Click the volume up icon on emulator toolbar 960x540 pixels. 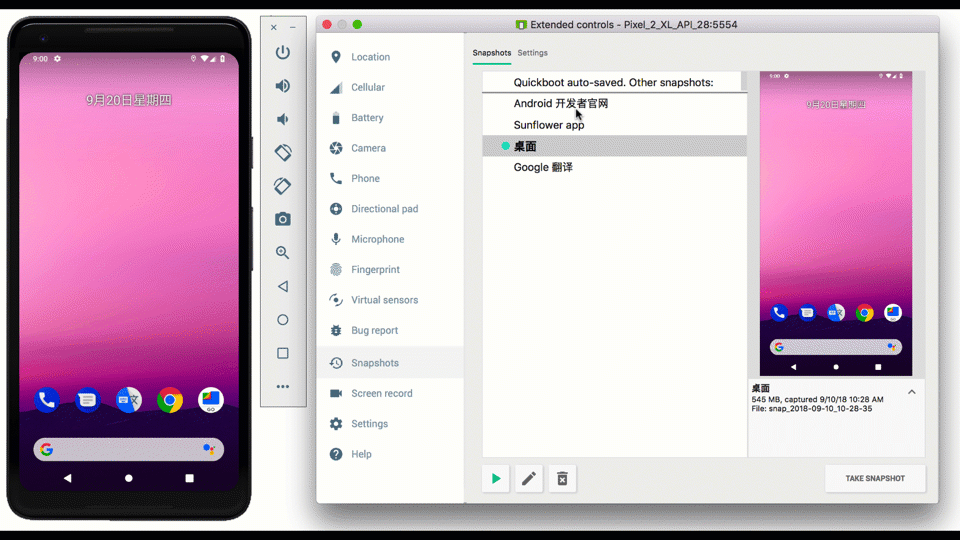click(282, 86)
